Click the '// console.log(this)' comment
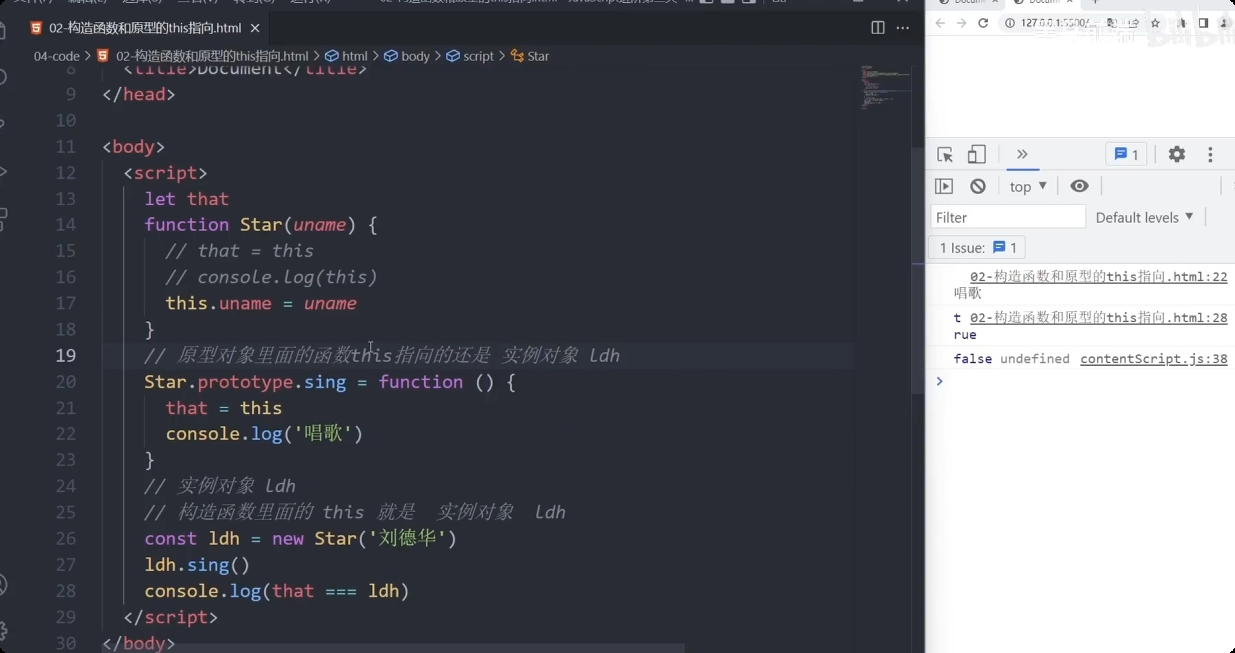The height and width of the screenshot is (653, 1235). [x=272, y=277]
